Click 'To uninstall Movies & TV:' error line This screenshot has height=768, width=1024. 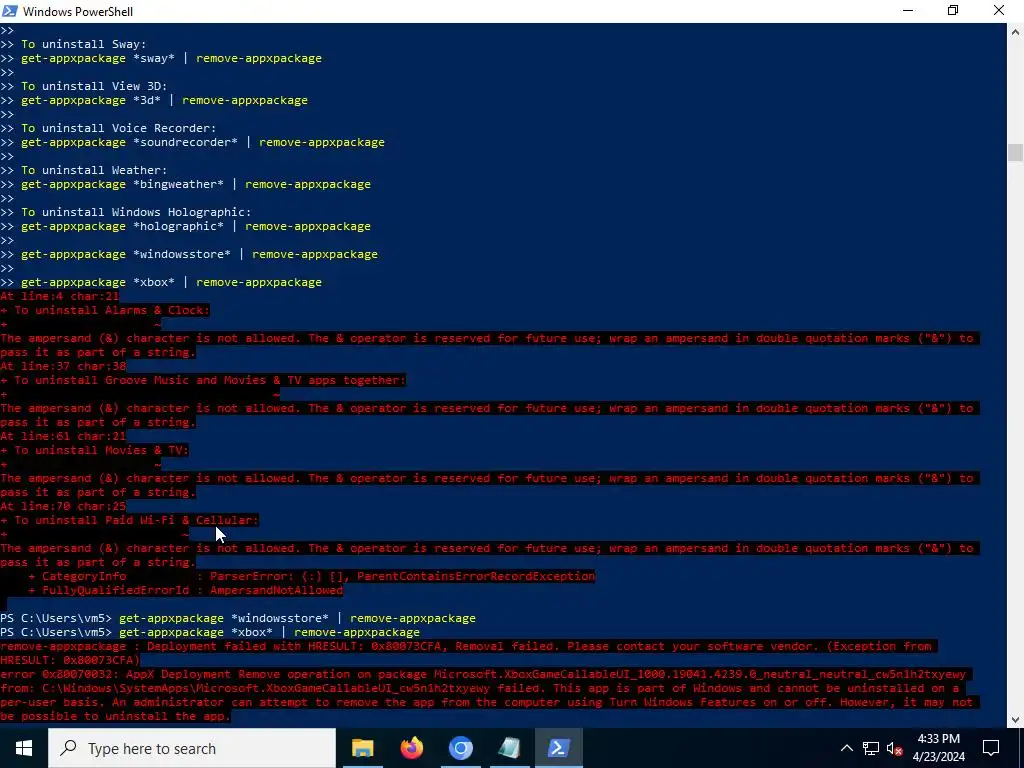(94, 450)
